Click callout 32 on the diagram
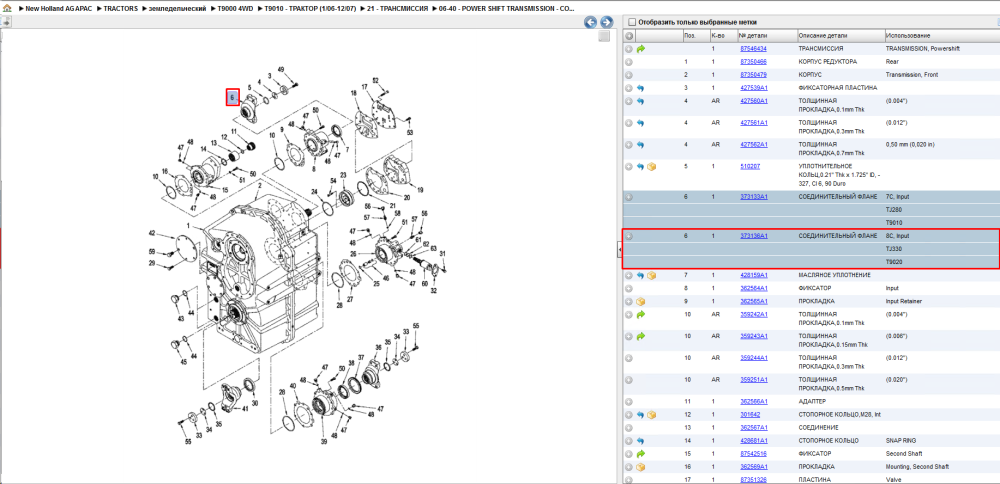This screenshot has width=1000, height=484. (x=434, y=290)
